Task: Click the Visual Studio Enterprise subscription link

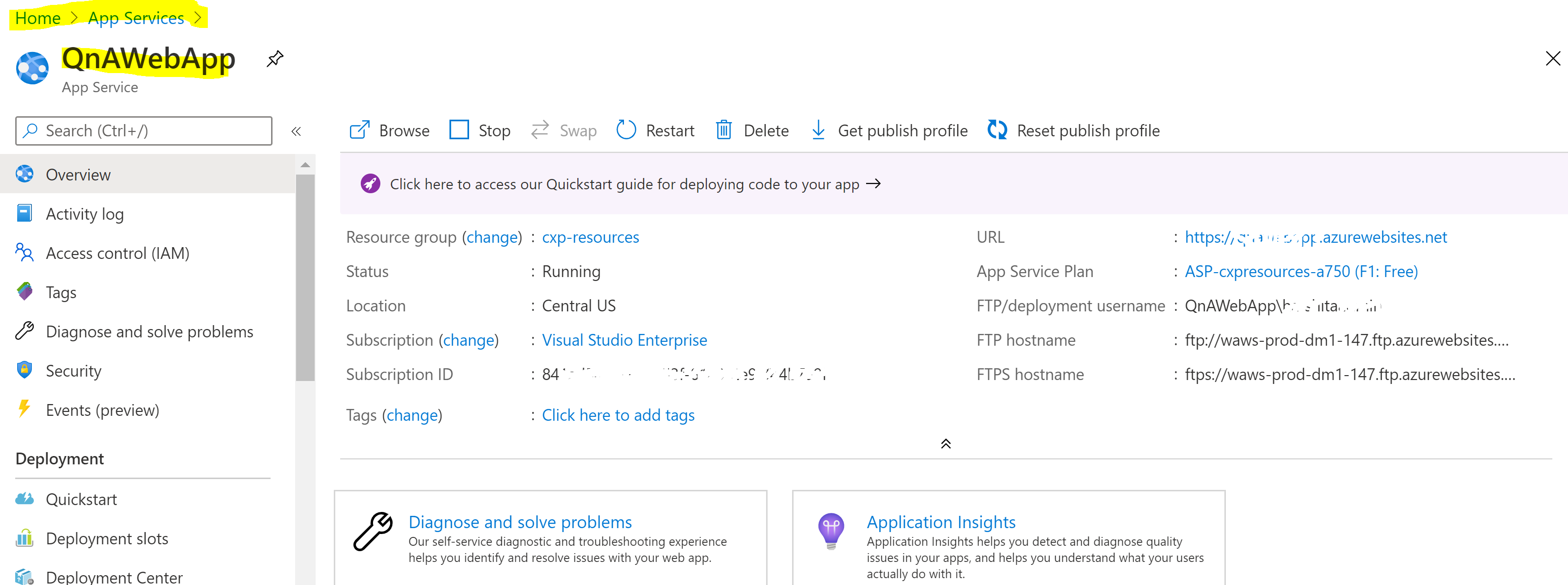Action: [x=624, y=340]
